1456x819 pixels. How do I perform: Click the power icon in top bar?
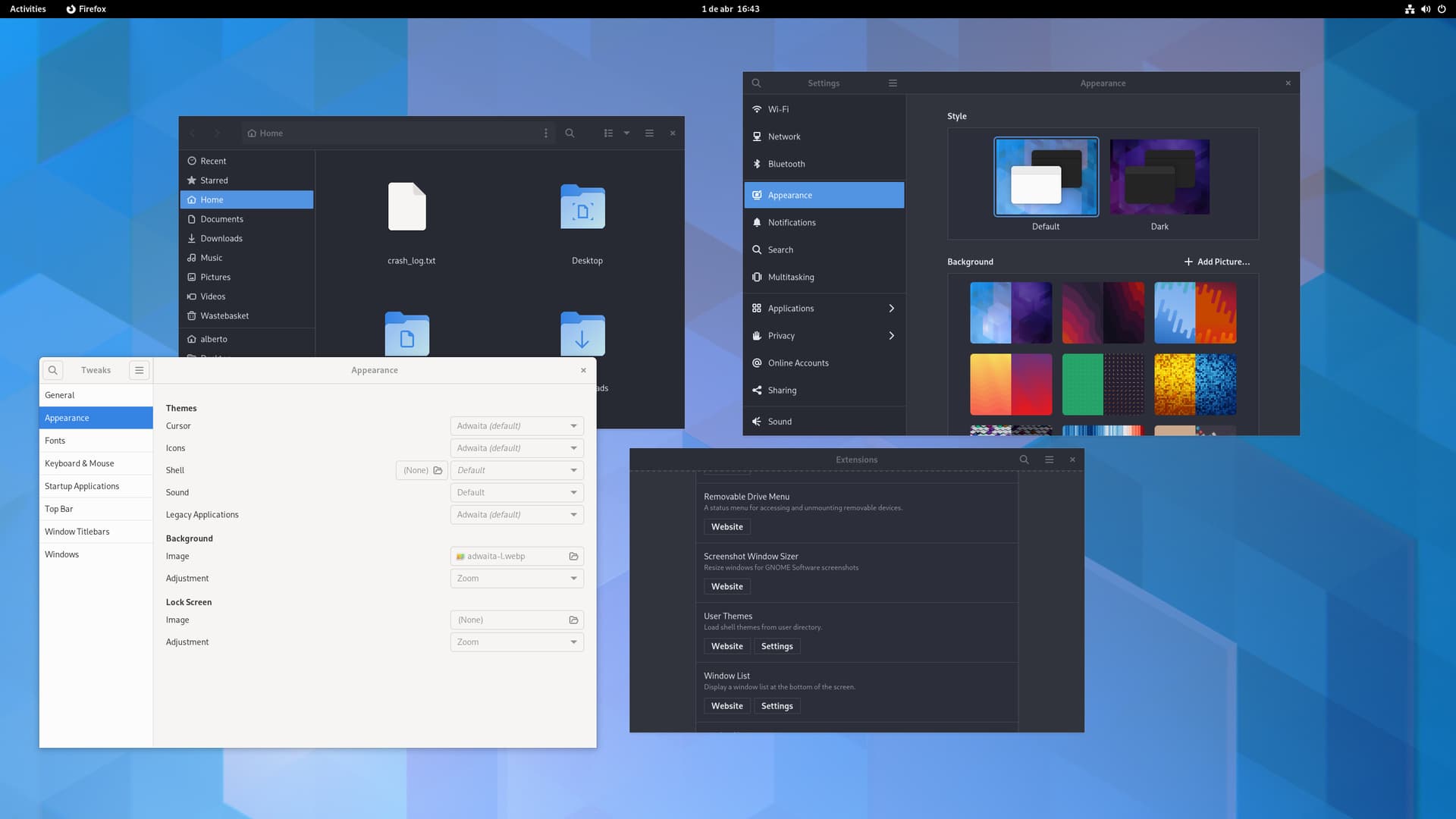pos(1442,9)
